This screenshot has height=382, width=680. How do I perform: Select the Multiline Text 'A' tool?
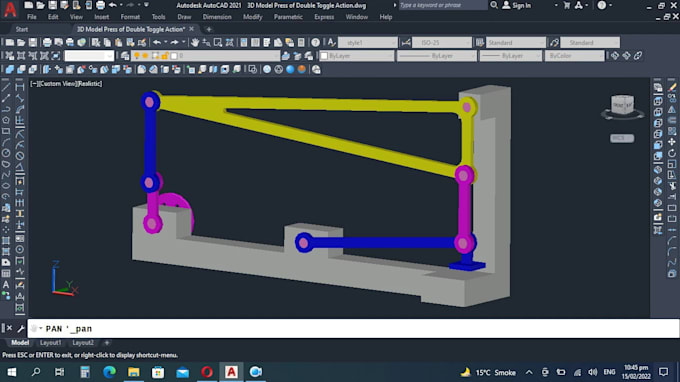pyautogui.click(x=6, y=285)
